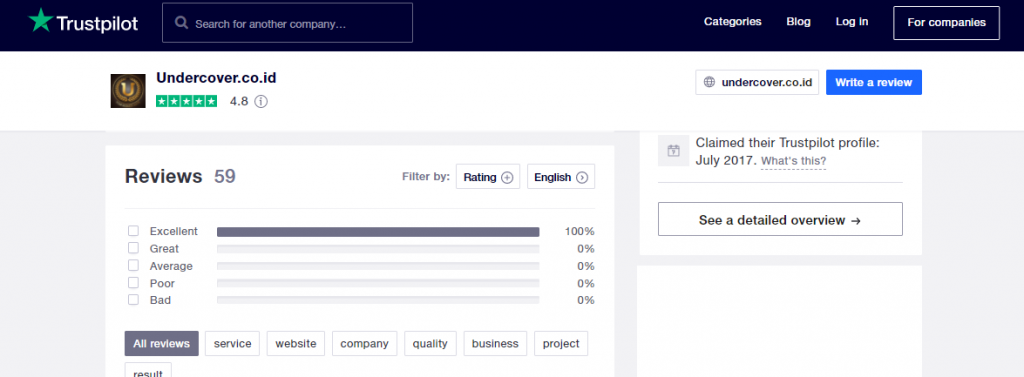Select the Bad rating checkbox
Viewport: 1024px width, 377px height.
(133, 300)
